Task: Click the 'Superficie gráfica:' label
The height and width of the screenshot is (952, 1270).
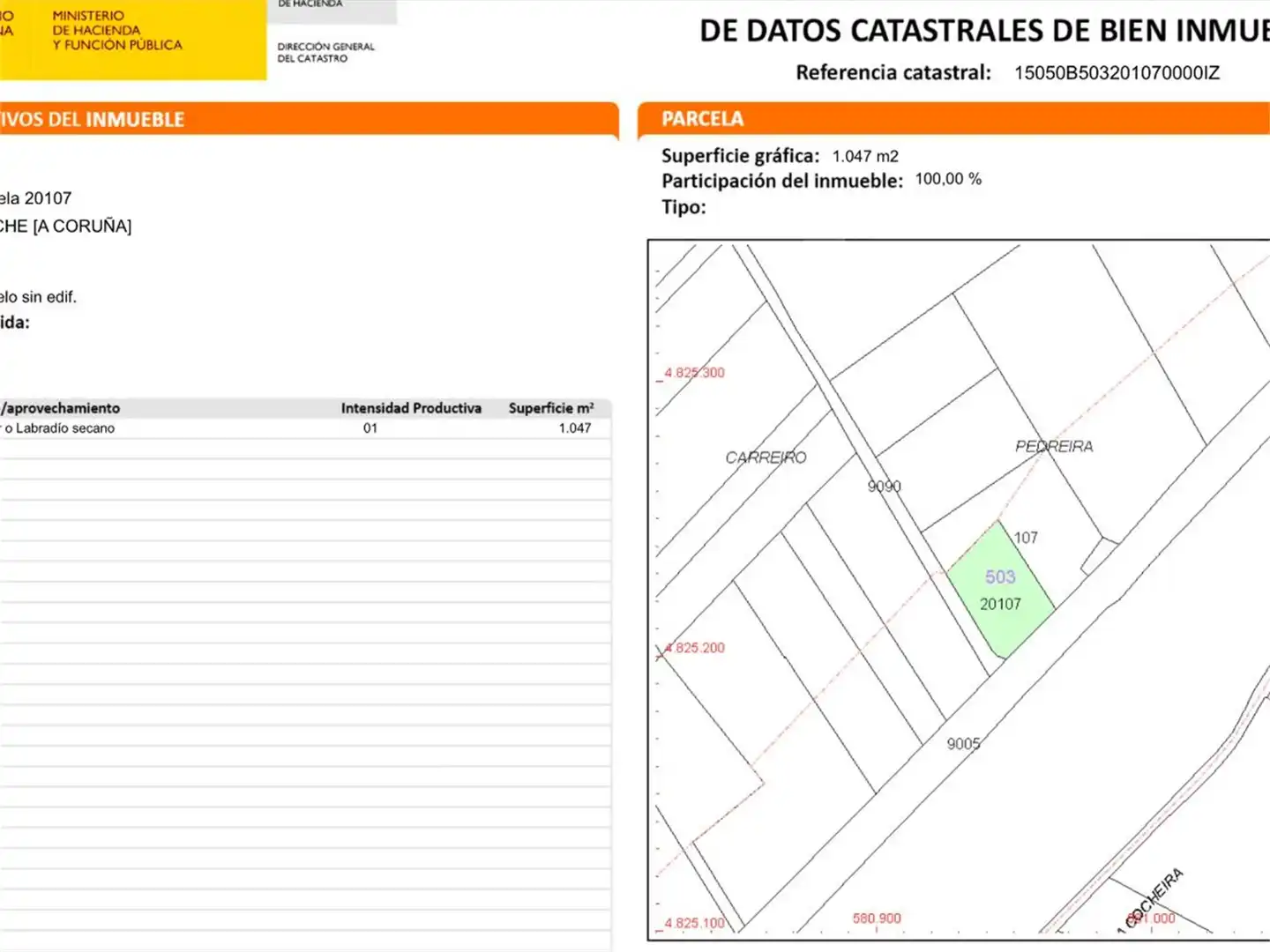Action: [x=741, y=156]
